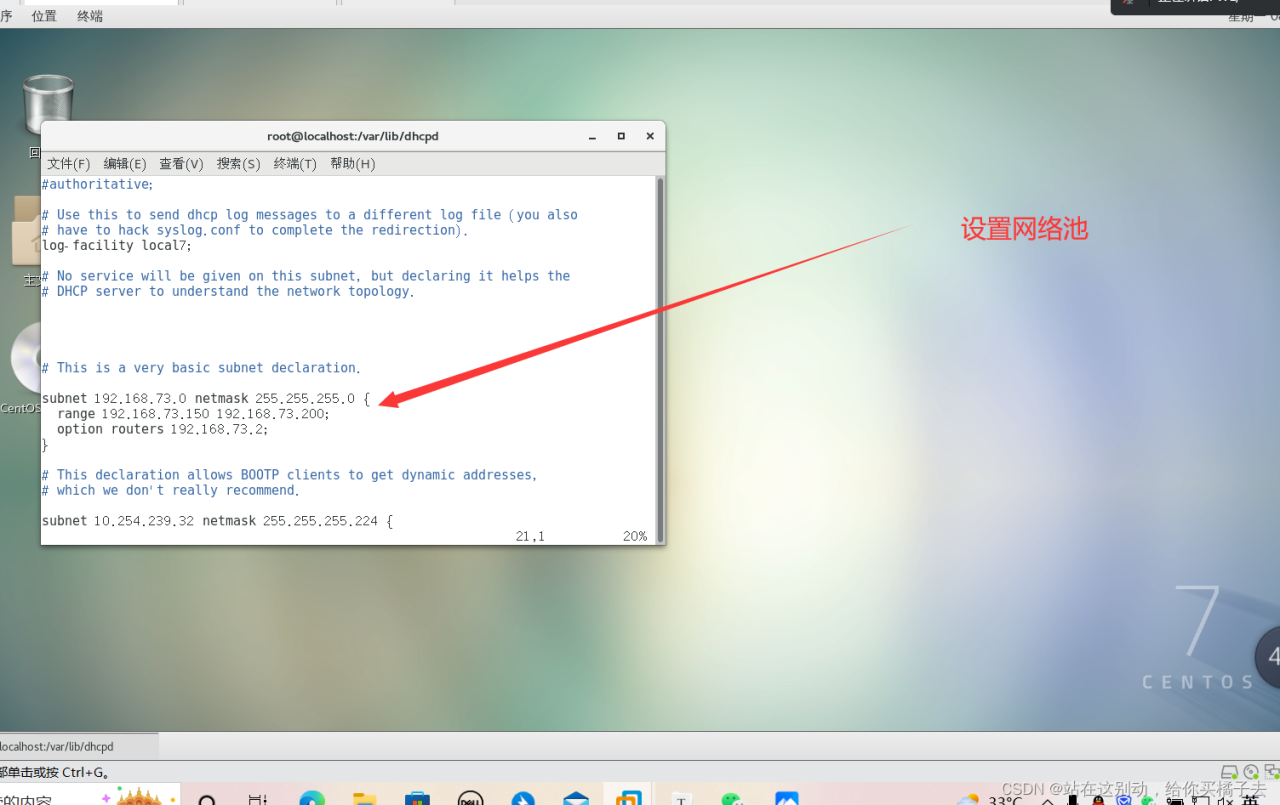
Task: Open the 文件(F) menu in the terminal
Action: pos(69,163)
